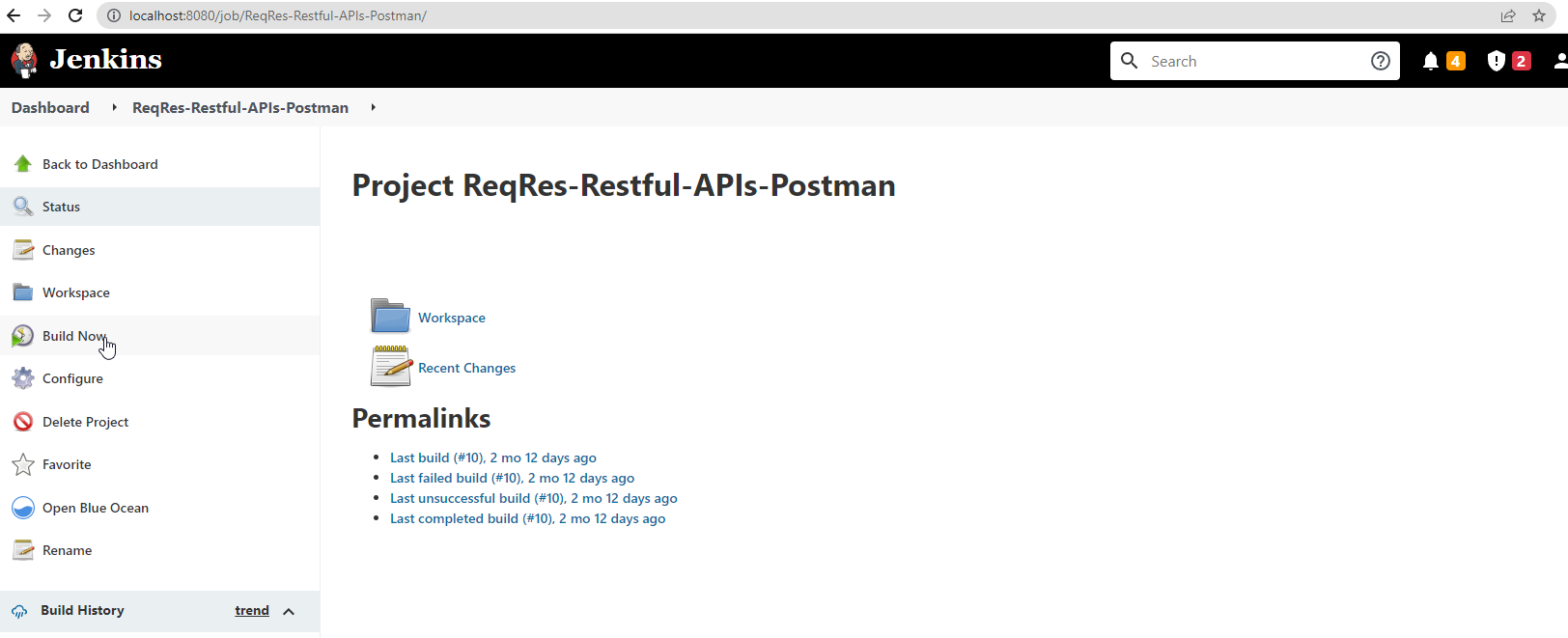Viewport: 1568px width, 638px height.
Task: Open the Recent Changes link
Action: click(467, 368)
